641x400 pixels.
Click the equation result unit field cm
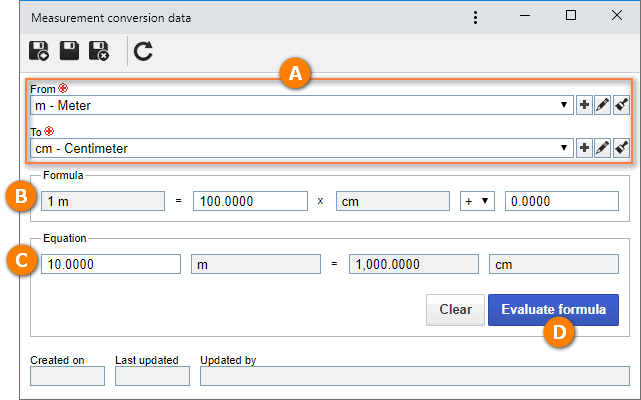[554, 264]
